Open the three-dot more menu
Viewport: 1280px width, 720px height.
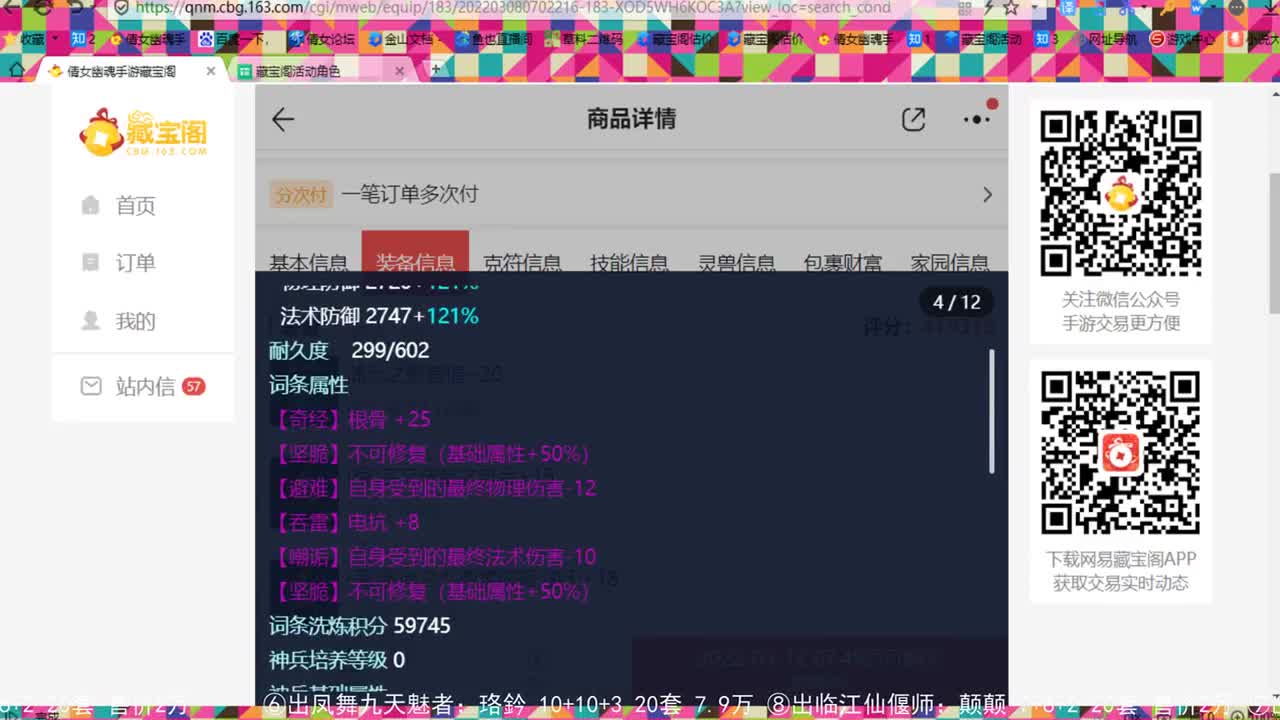tap(976, 119)
